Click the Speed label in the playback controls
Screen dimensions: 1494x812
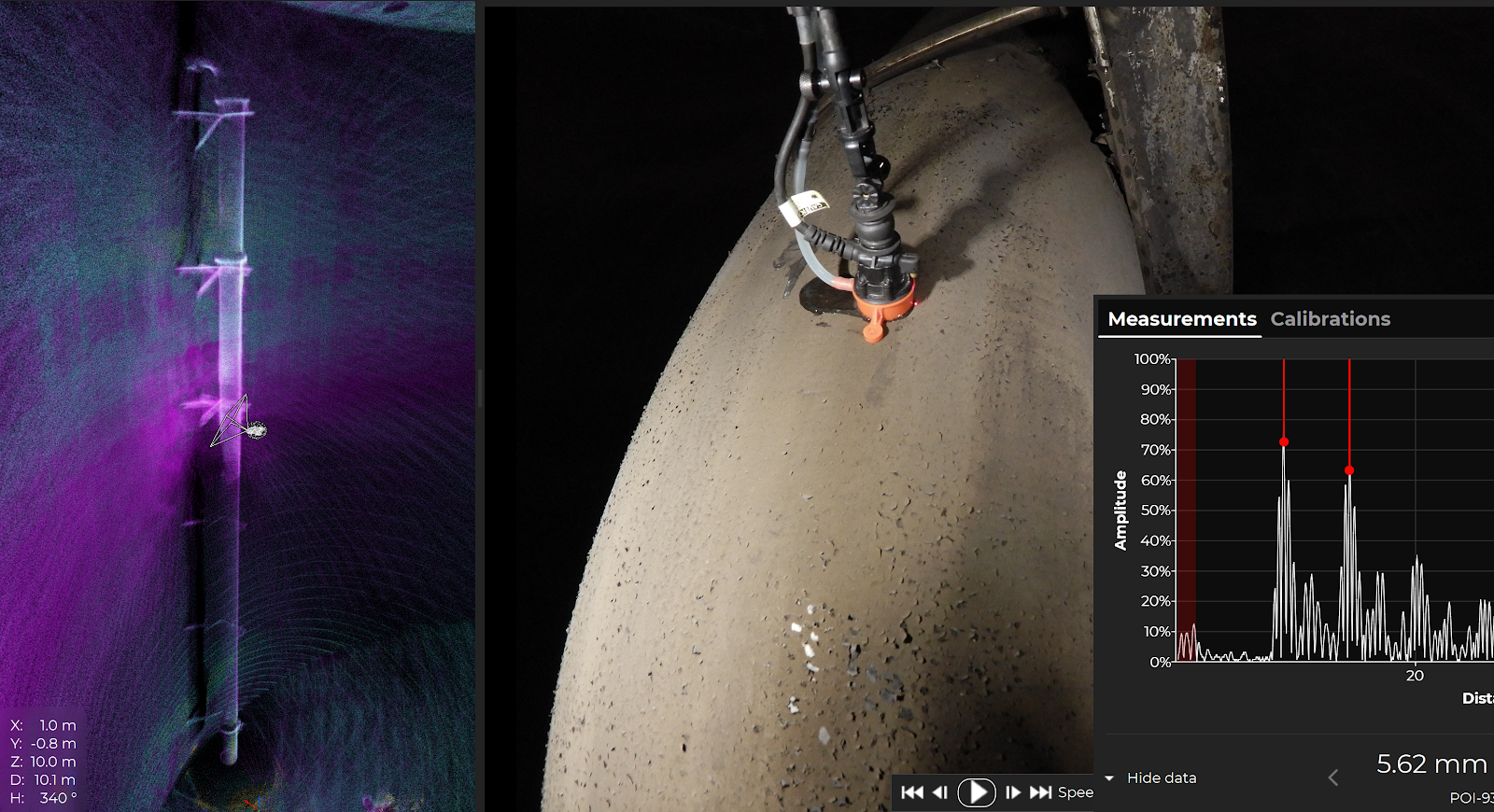(1075, 792)
